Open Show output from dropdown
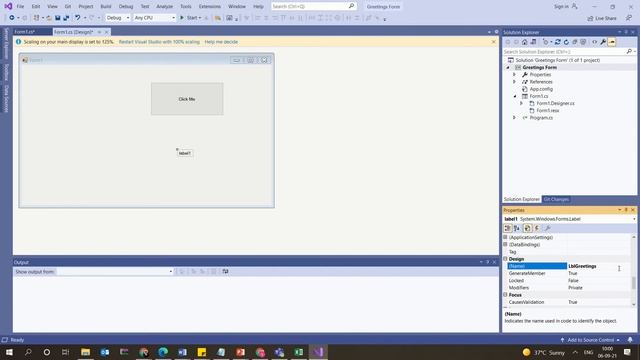The height and width of the screenshot is (360, 640). pyautogui.click(x=114, y=271)
